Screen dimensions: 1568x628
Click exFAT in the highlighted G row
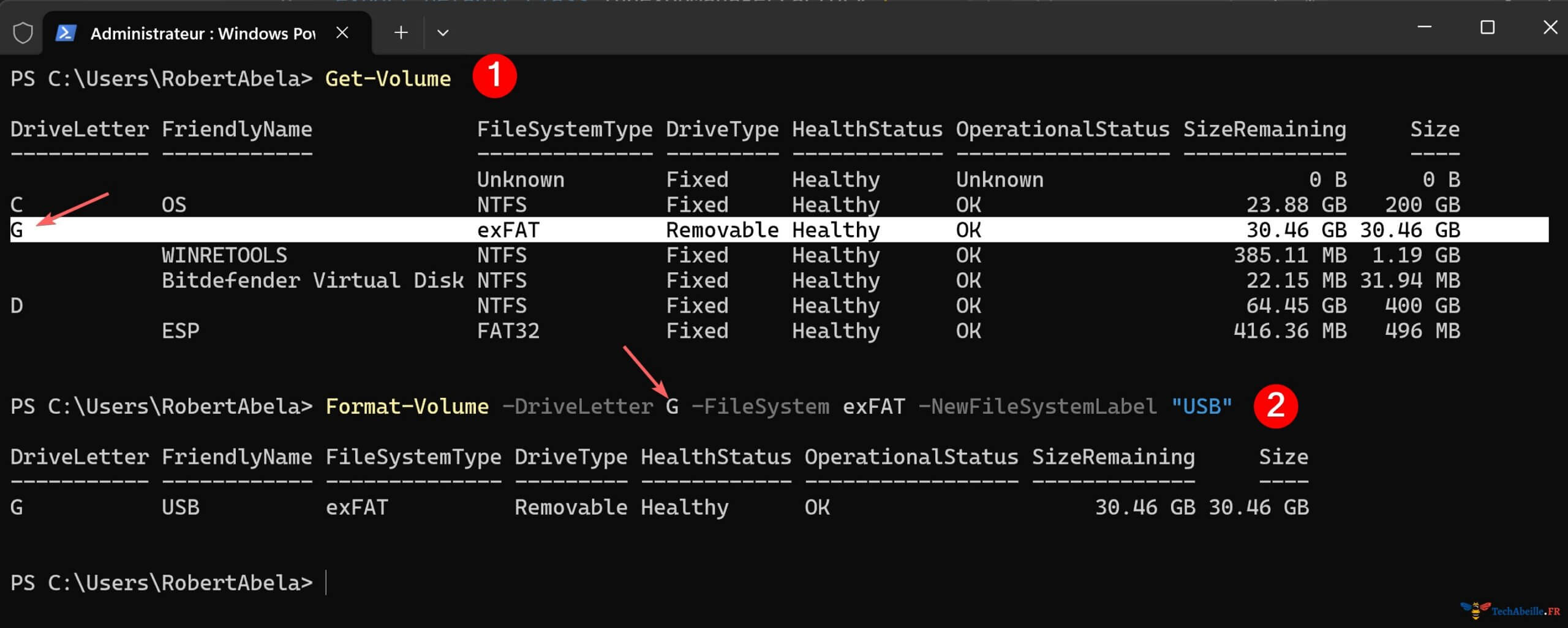(508, 230)
